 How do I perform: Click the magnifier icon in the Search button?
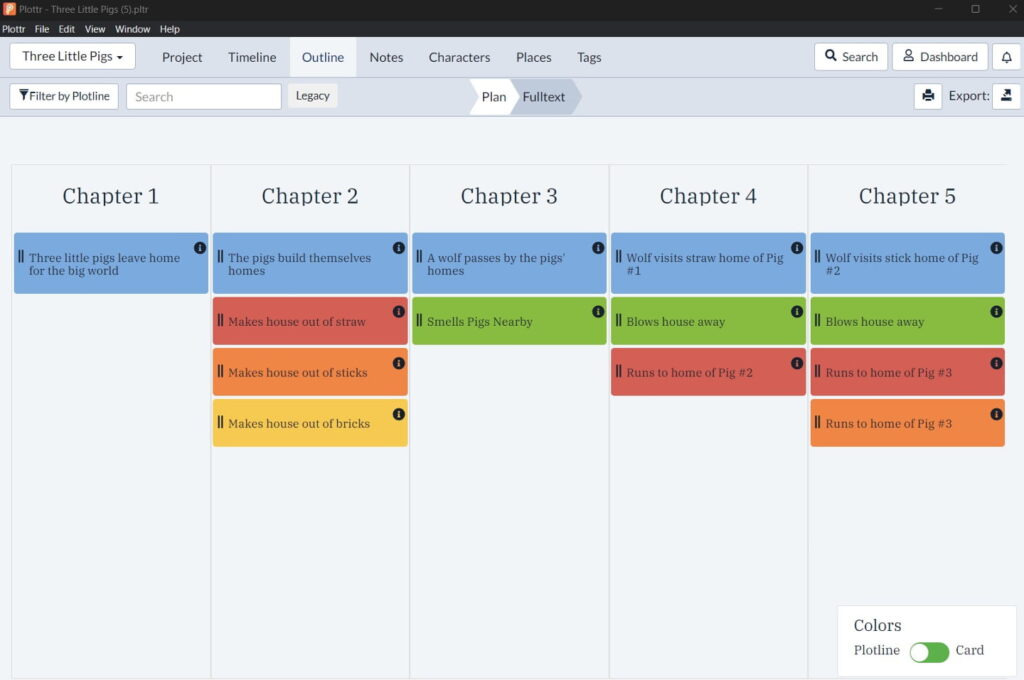click(829, 57)
